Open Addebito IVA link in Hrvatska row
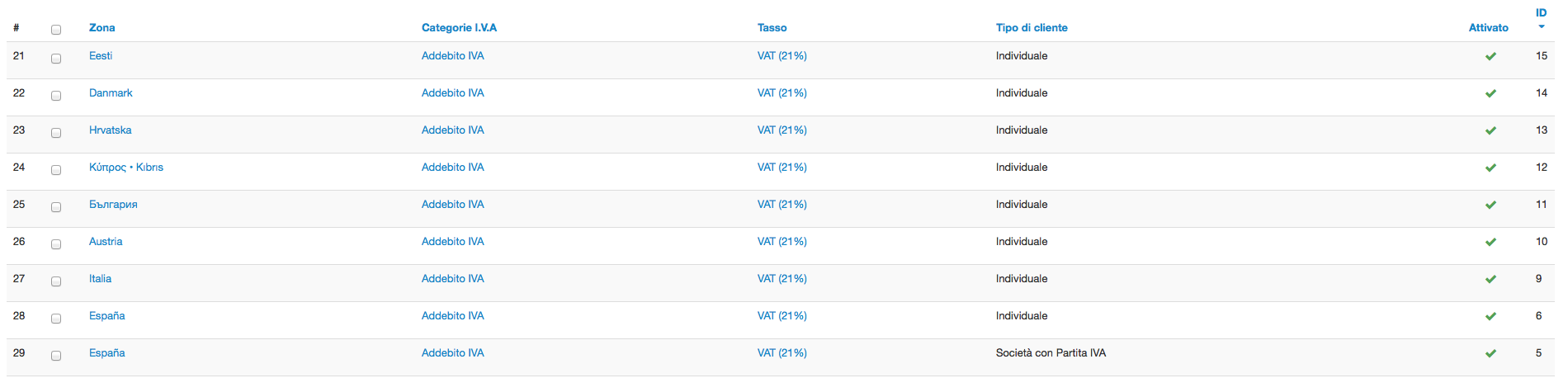The width and height of the screenshot is (1568, 378). coord(452,130)
